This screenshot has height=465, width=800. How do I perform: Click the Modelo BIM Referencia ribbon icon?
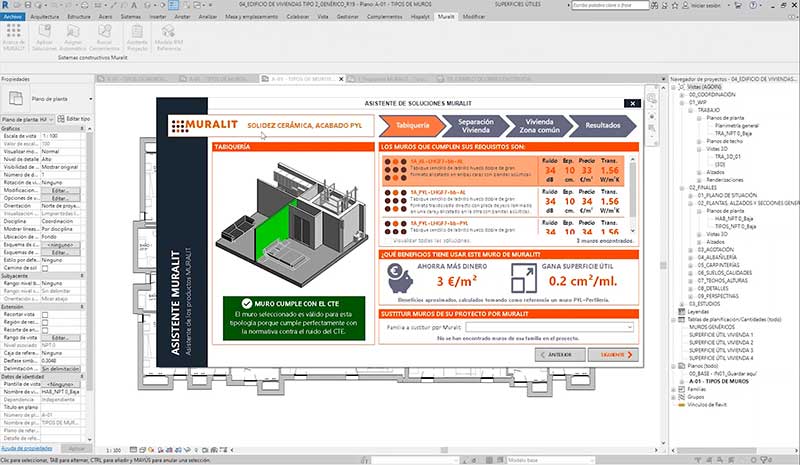point(168,32)
